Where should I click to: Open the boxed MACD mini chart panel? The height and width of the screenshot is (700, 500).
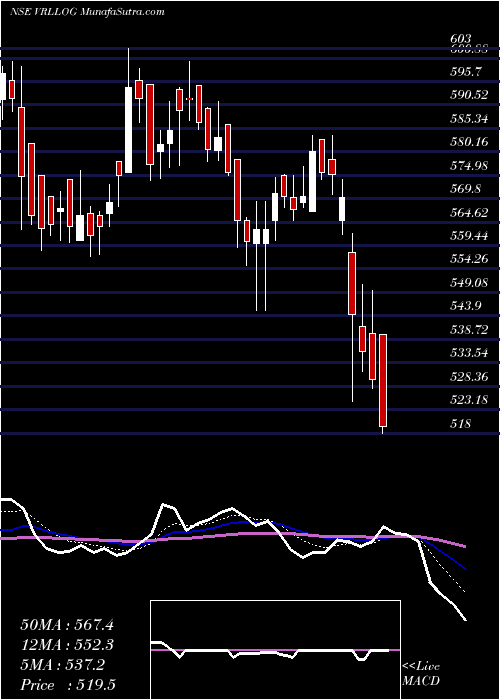275,650
